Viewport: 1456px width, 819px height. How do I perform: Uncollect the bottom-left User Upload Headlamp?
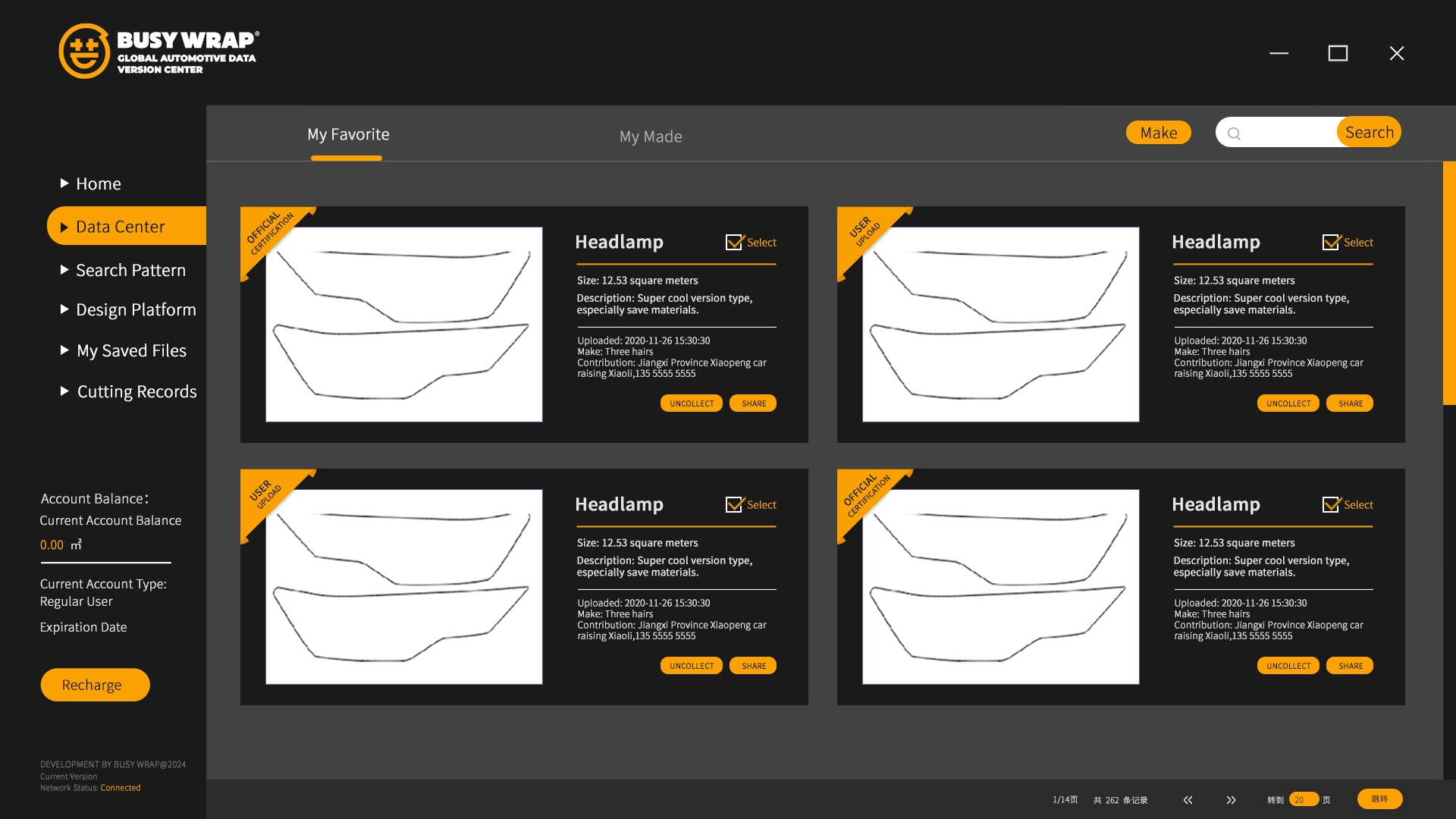692,666
